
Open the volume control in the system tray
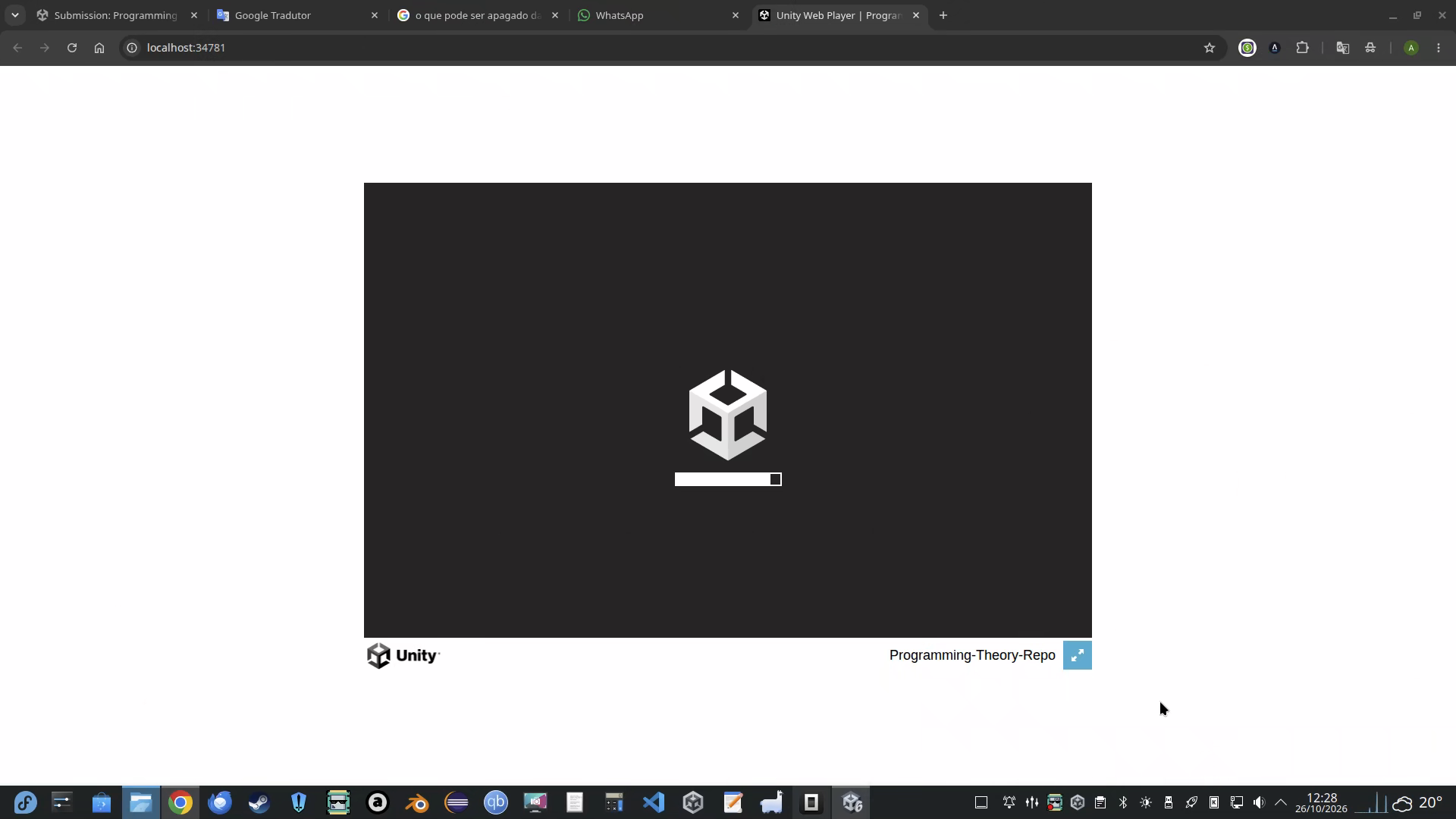pos(1259,802)
